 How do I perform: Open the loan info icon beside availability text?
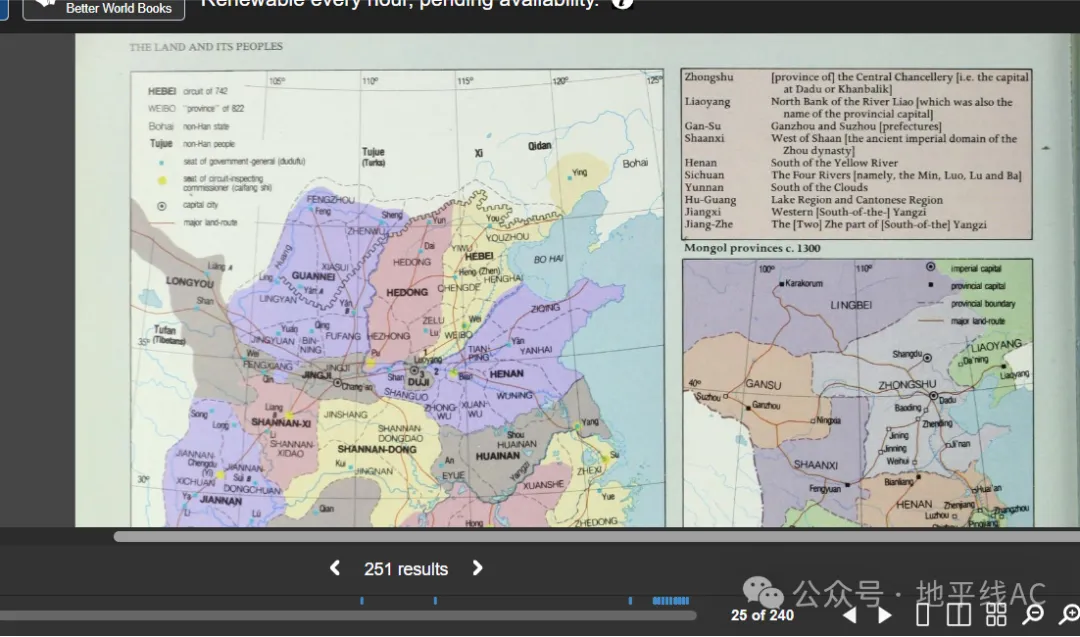click(x=622, y=3)
